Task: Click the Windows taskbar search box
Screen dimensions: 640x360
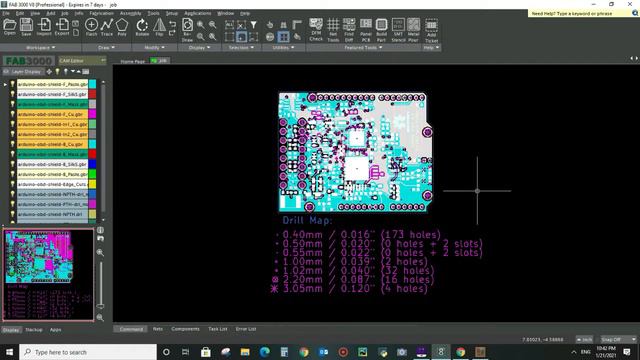Action: [x=88, y=352]
